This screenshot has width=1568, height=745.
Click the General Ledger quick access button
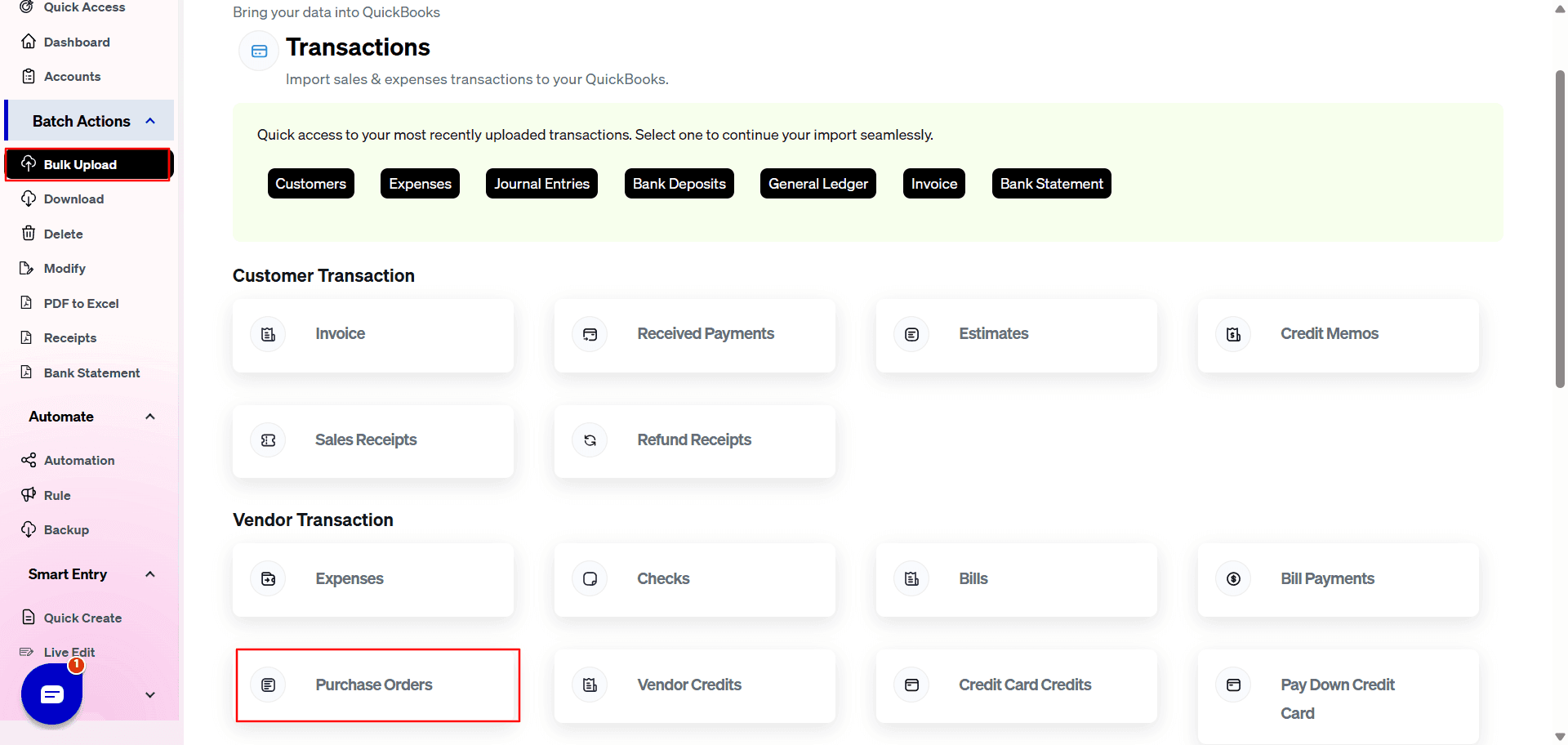pos(817,184)
